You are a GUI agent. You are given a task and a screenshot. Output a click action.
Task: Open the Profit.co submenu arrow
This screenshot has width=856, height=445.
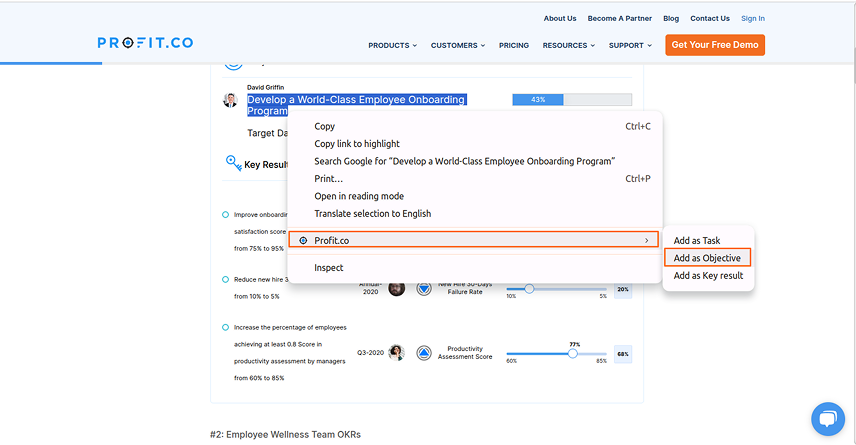(647, 240)
